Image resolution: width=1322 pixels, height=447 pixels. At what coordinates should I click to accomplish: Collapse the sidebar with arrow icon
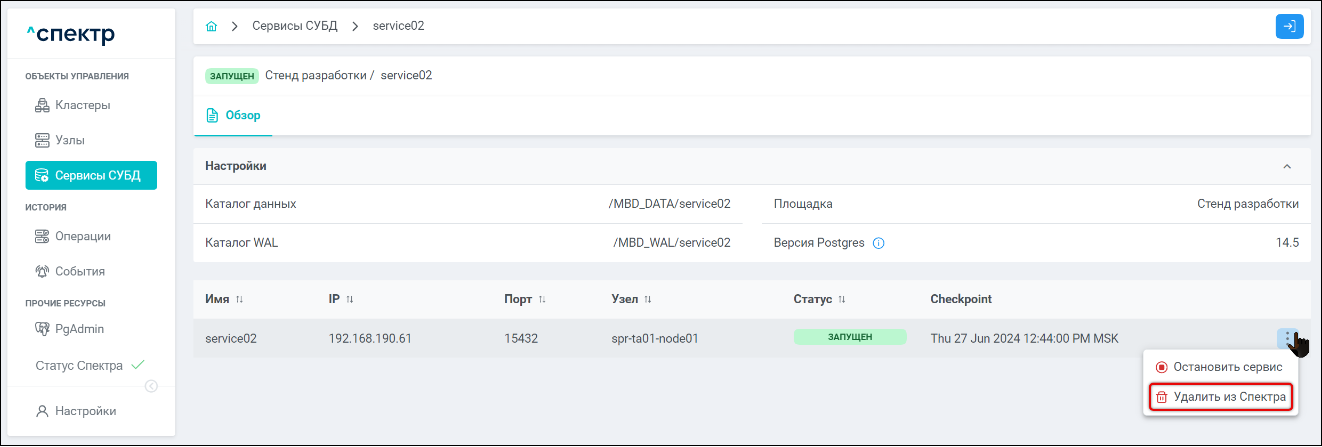151,386
